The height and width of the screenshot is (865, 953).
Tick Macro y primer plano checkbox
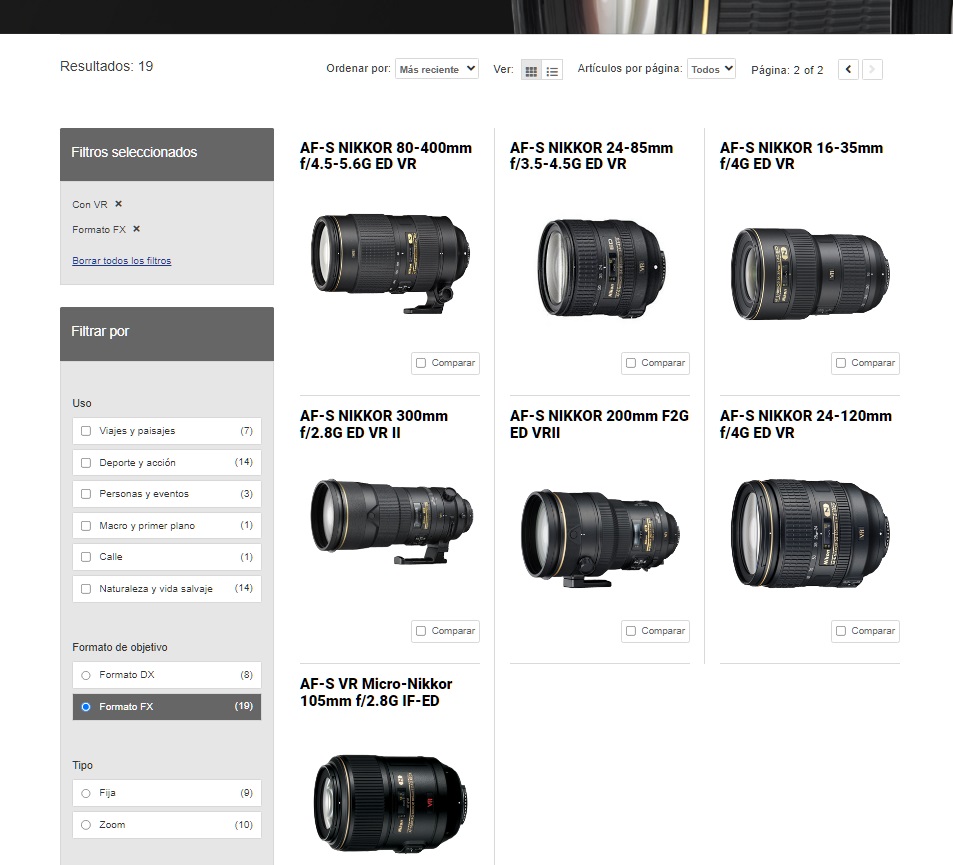pyautogui.click(x=86, y=526)
